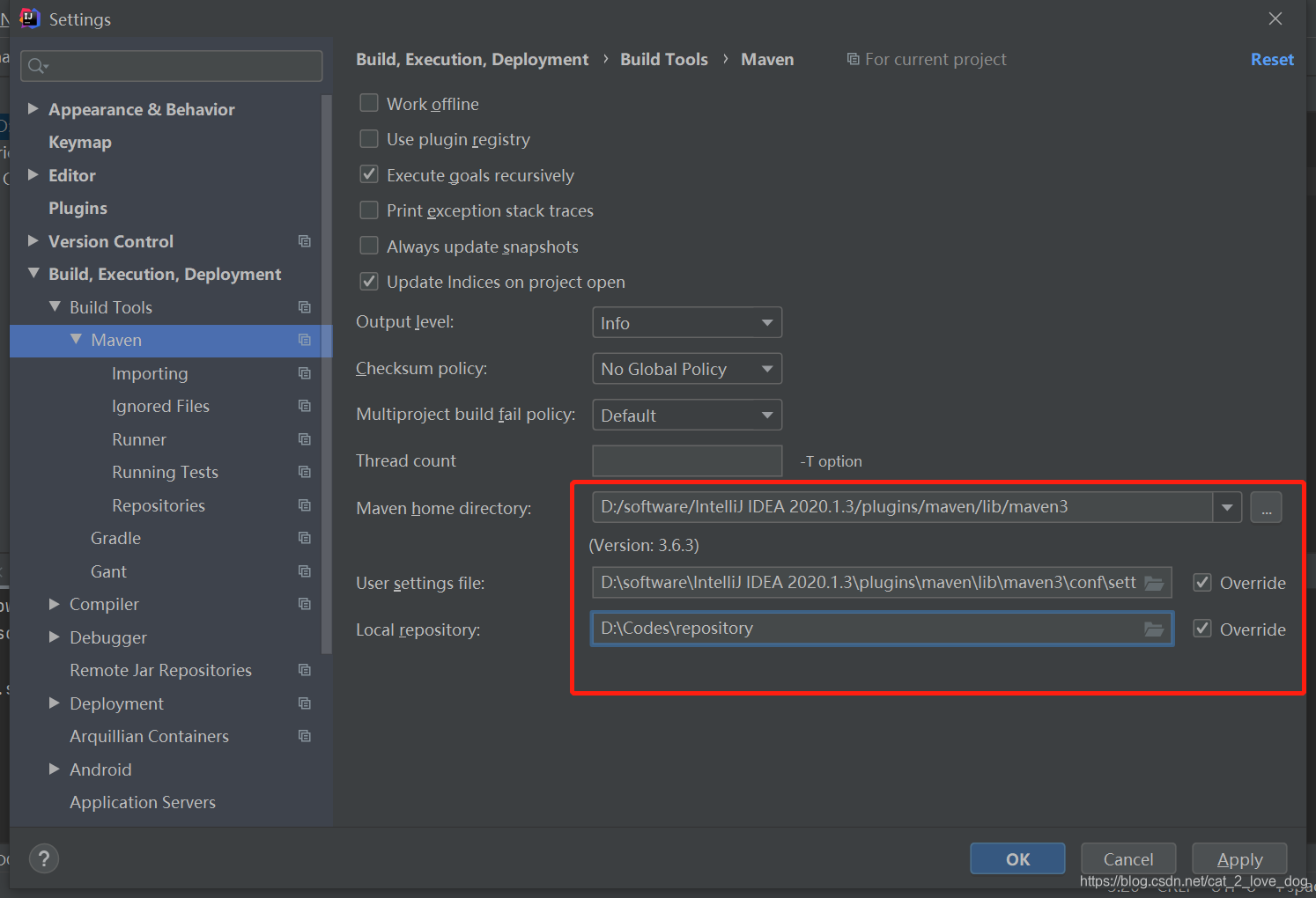Open the Output level dropdown
Viewport: 1316px width, 898px height.
point(687,322)
